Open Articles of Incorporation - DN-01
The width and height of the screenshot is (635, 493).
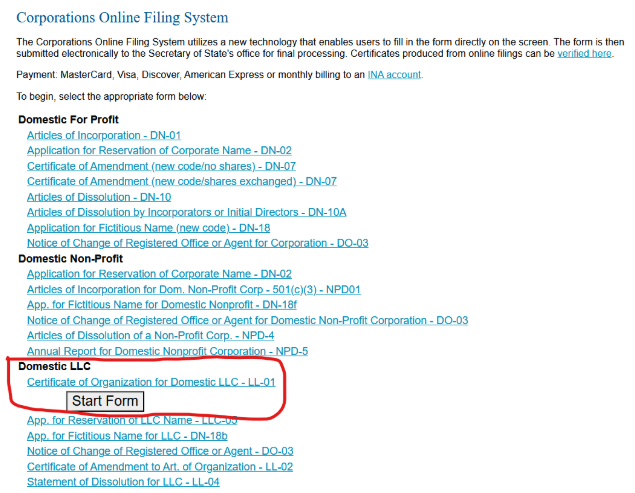(104, 135)
